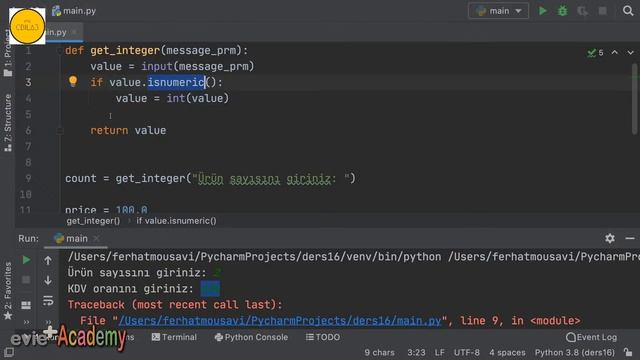This screenshot has height=360, width=640.
Task: Rerun main using Run panel play icon
Action: point(26,260)
